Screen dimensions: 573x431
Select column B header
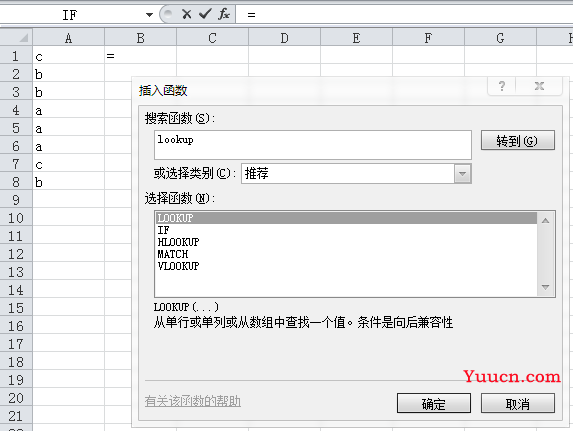140,38
